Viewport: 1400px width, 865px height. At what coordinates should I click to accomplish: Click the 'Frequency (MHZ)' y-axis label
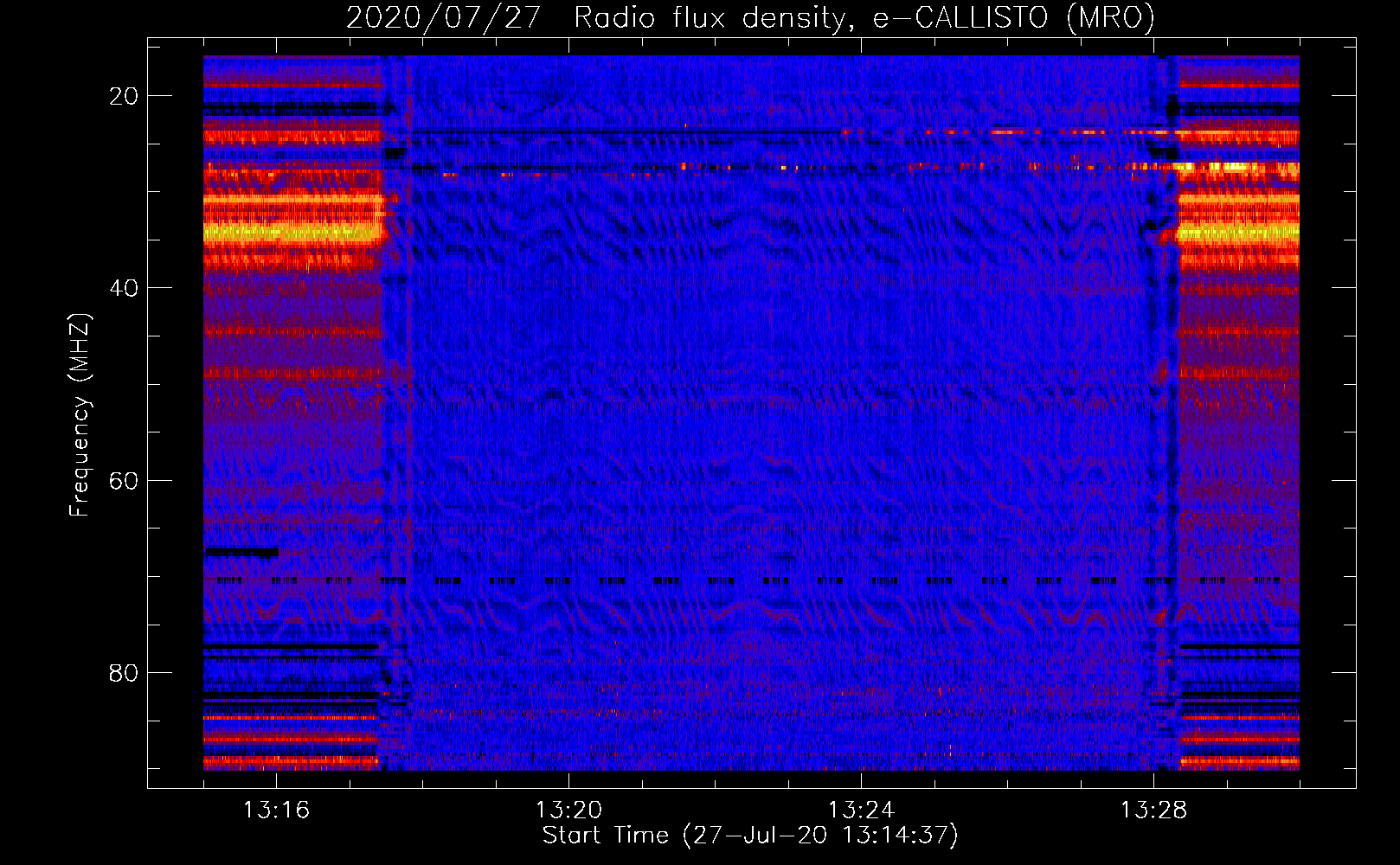point(79,415)
